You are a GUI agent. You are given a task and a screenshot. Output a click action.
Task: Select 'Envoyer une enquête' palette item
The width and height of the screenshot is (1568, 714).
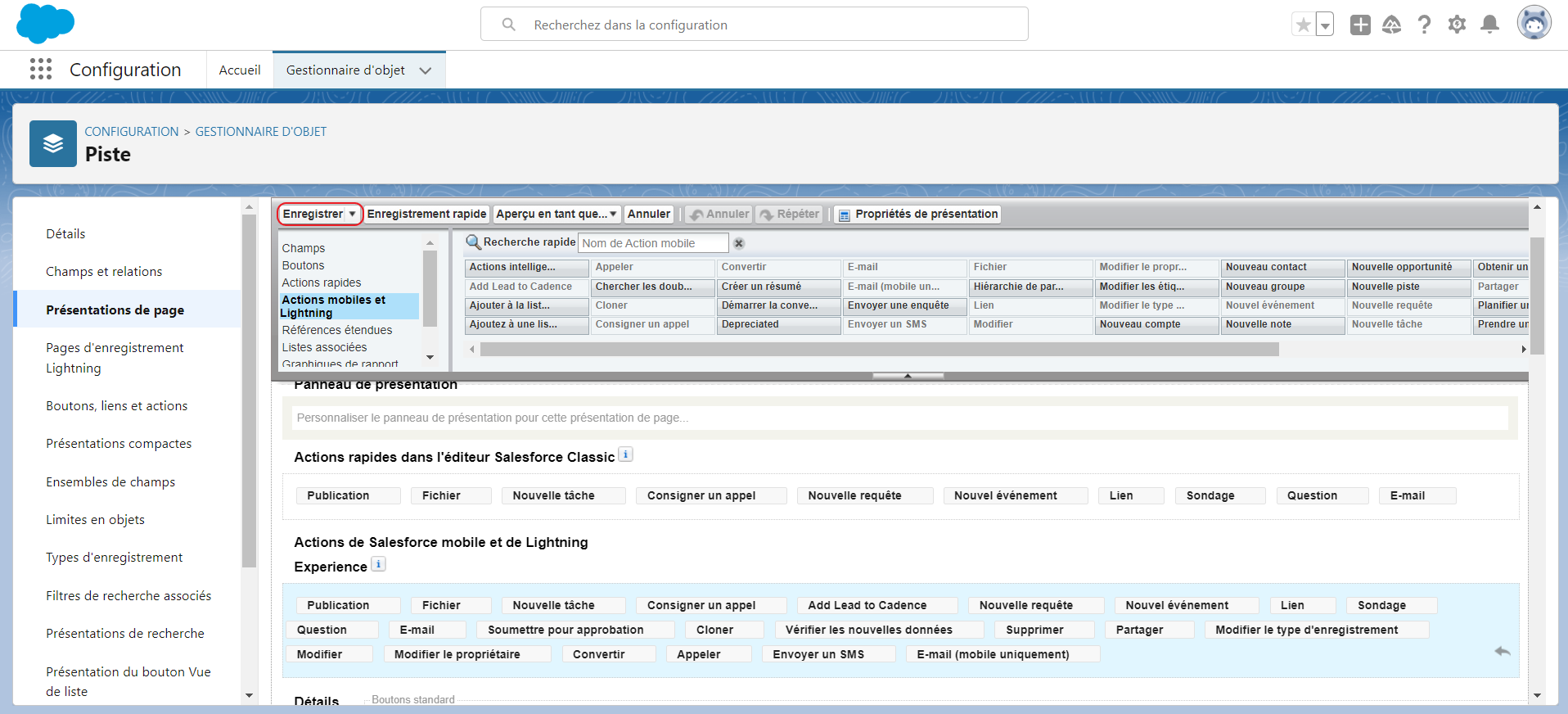904,306
